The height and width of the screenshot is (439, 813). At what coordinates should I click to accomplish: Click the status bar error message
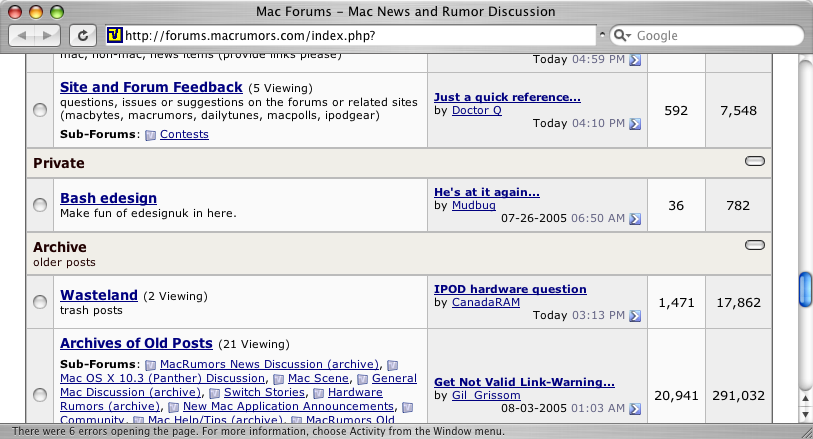pyautogui.click(x=258, y=431)
